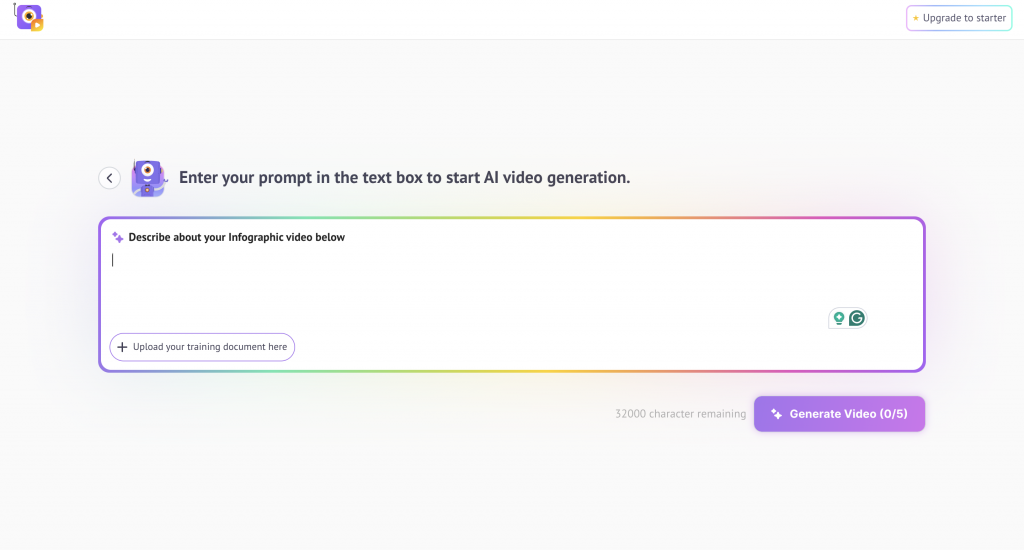1024x550 pixels.
Task: Click the text cursor in the prompt area
Action: tap(113, 260)
